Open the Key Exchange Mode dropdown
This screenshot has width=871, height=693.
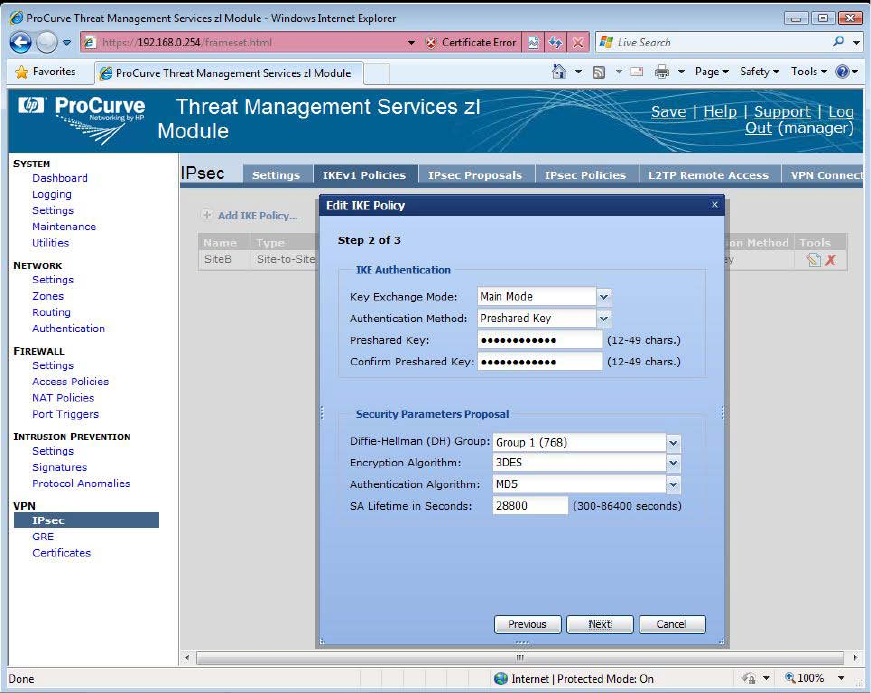pos(604,297)
